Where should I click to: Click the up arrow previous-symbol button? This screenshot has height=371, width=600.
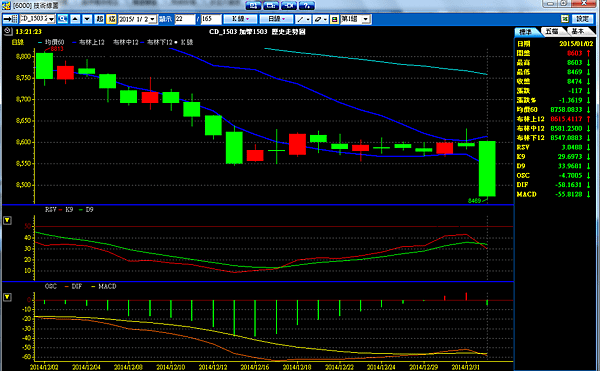pos(75,19)
